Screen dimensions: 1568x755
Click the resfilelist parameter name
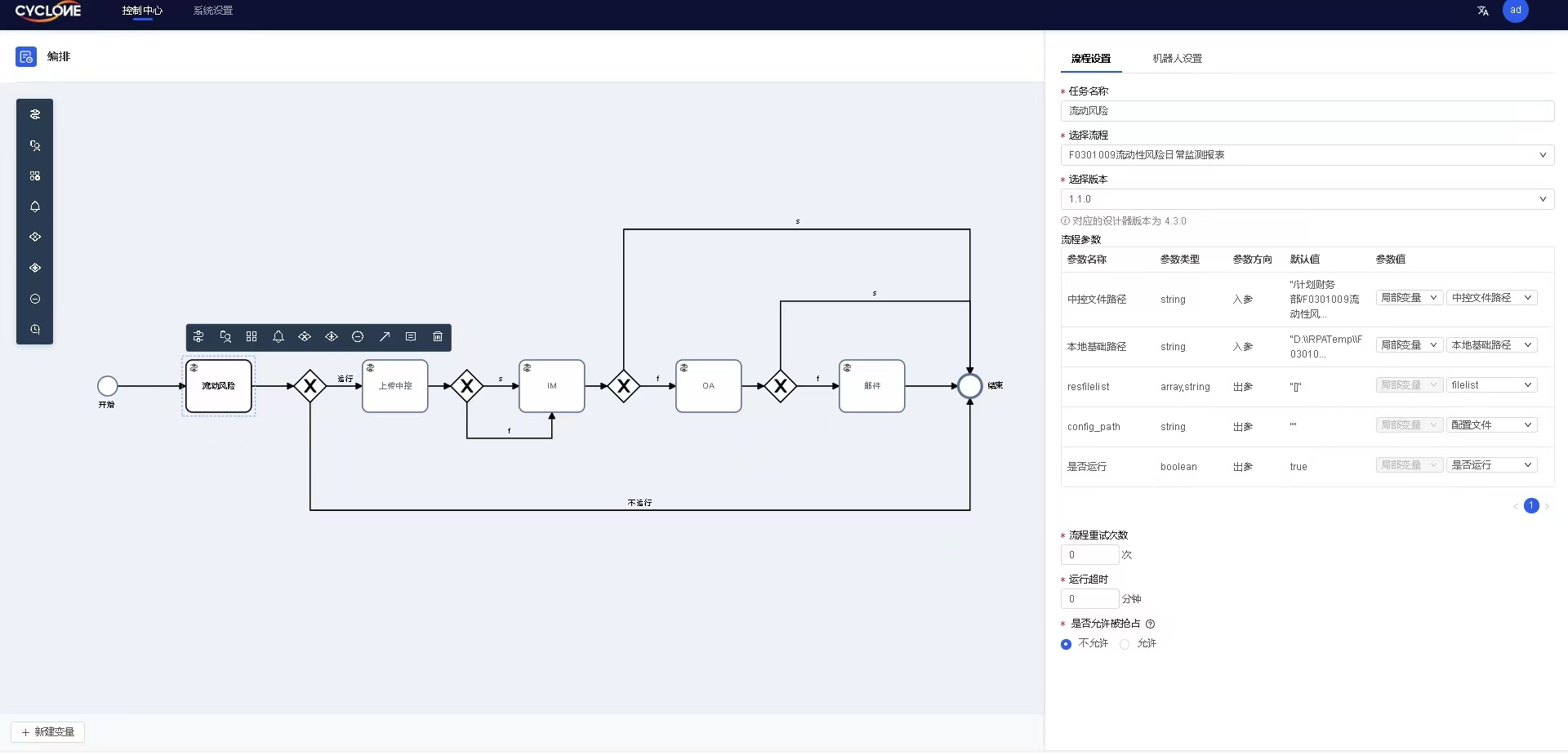pos(1089,387)
